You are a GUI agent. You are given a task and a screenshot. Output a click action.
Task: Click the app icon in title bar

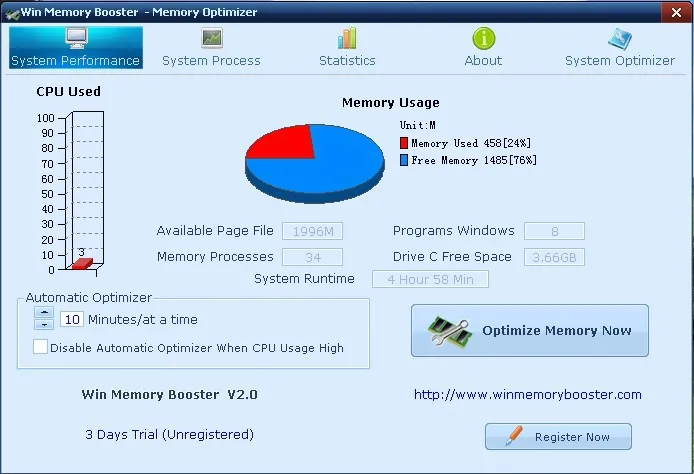12,13
